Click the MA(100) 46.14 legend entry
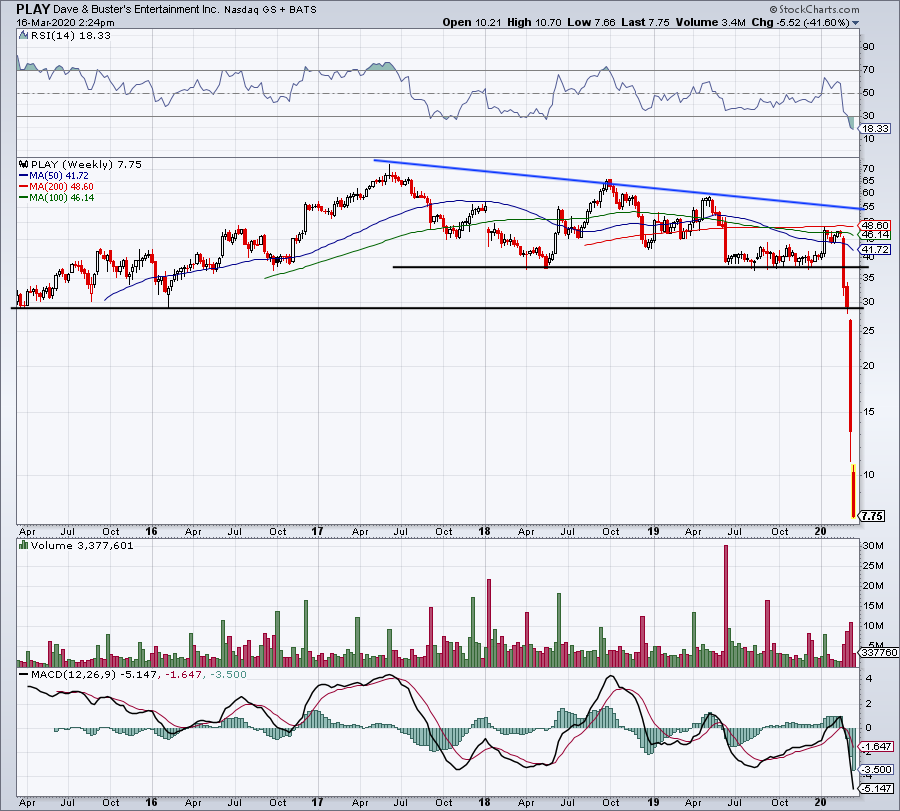Screen dimensions: 900x811 click(57, 197)
